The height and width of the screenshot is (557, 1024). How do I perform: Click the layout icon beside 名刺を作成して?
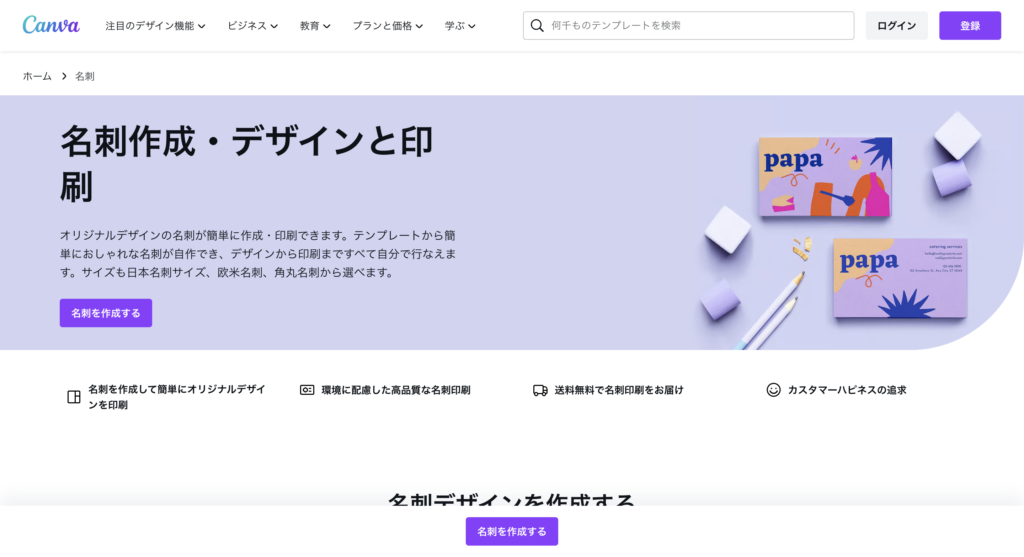tap(74, 397)
